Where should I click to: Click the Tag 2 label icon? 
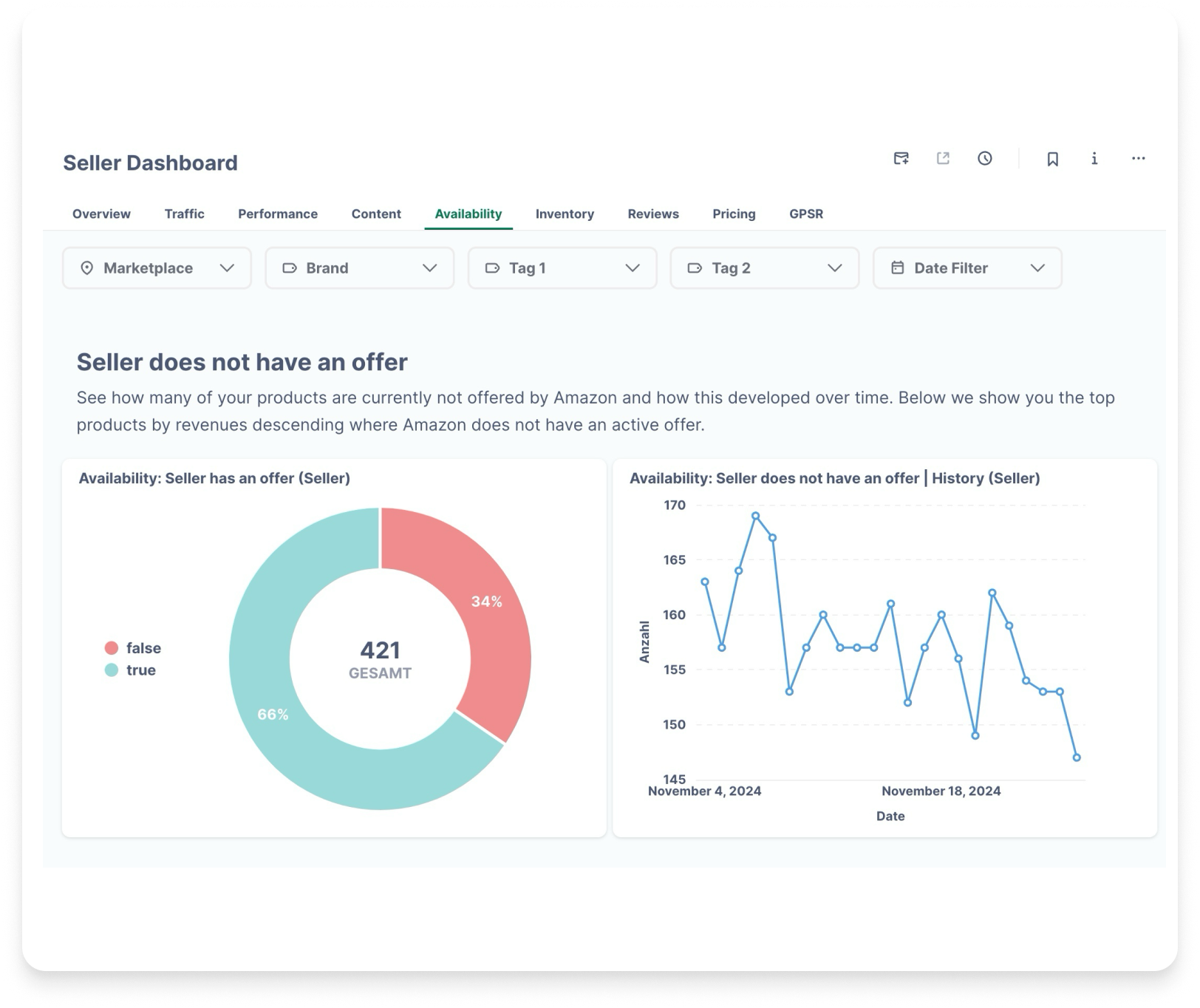(x=695, y=268)
